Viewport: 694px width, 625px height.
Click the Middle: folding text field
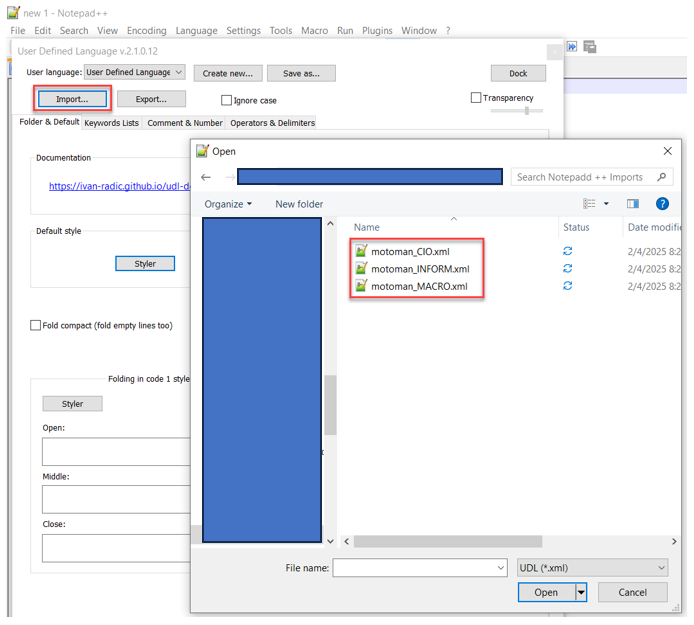[116, 499]
